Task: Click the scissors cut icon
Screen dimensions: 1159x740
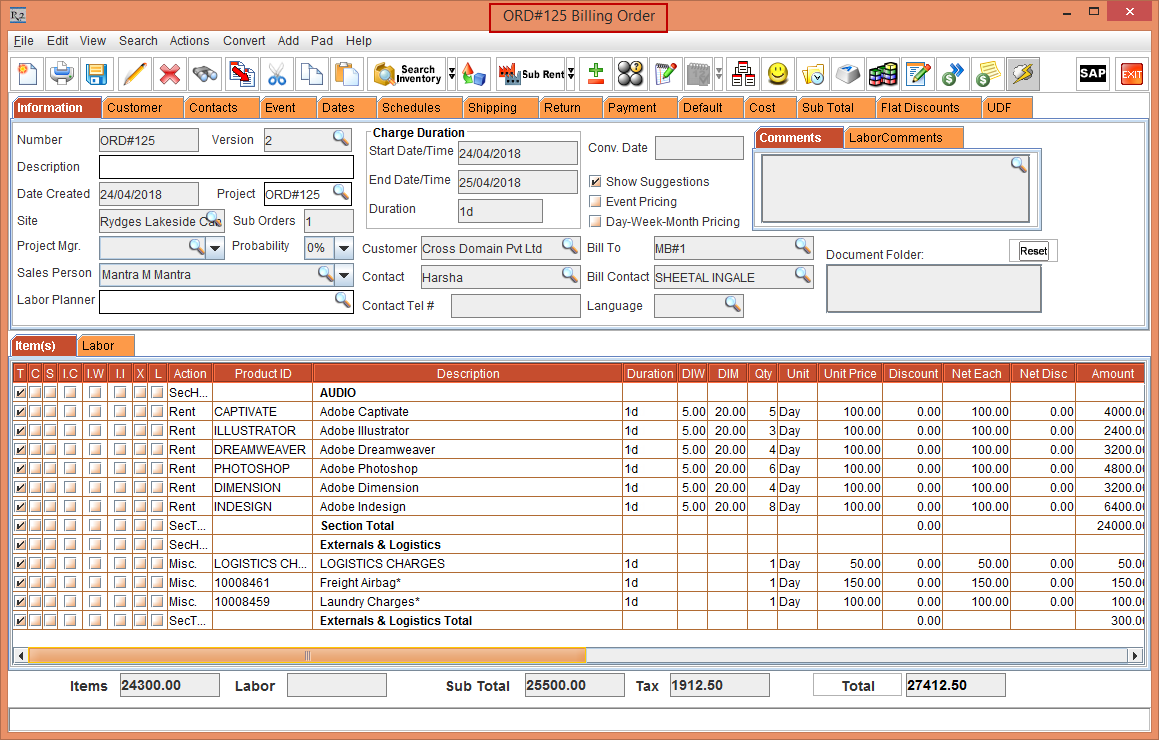Action: pos(277,74)
